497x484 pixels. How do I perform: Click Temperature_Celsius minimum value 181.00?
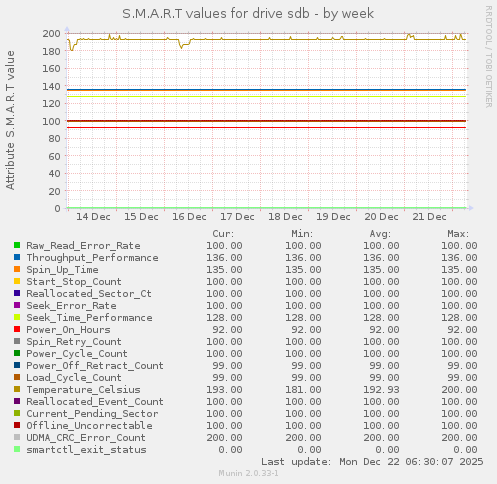[x=303, y=390]
